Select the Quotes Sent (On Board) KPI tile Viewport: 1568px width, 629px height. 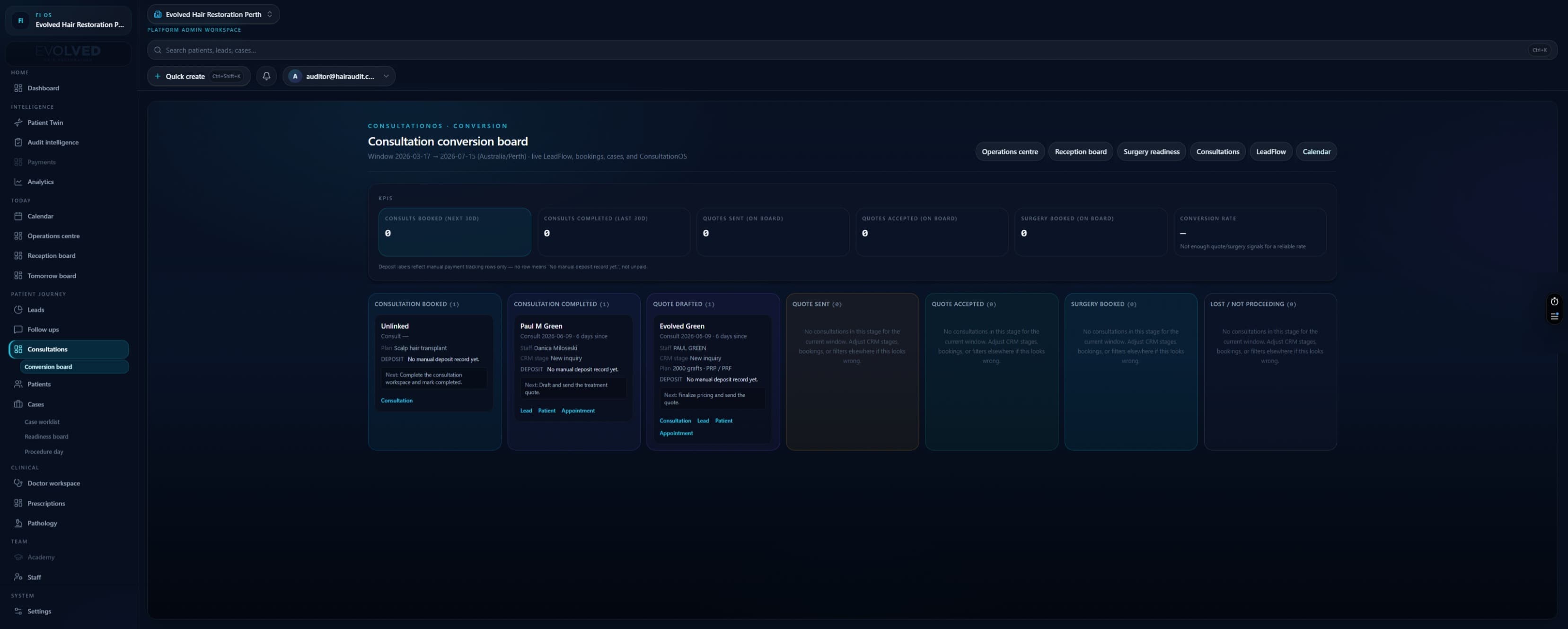pyautogui.click(x=773, y=232)
